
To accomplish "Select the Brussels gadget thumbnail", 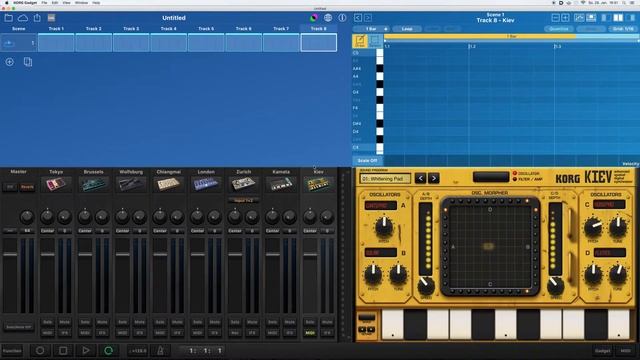I will [93, 184].
